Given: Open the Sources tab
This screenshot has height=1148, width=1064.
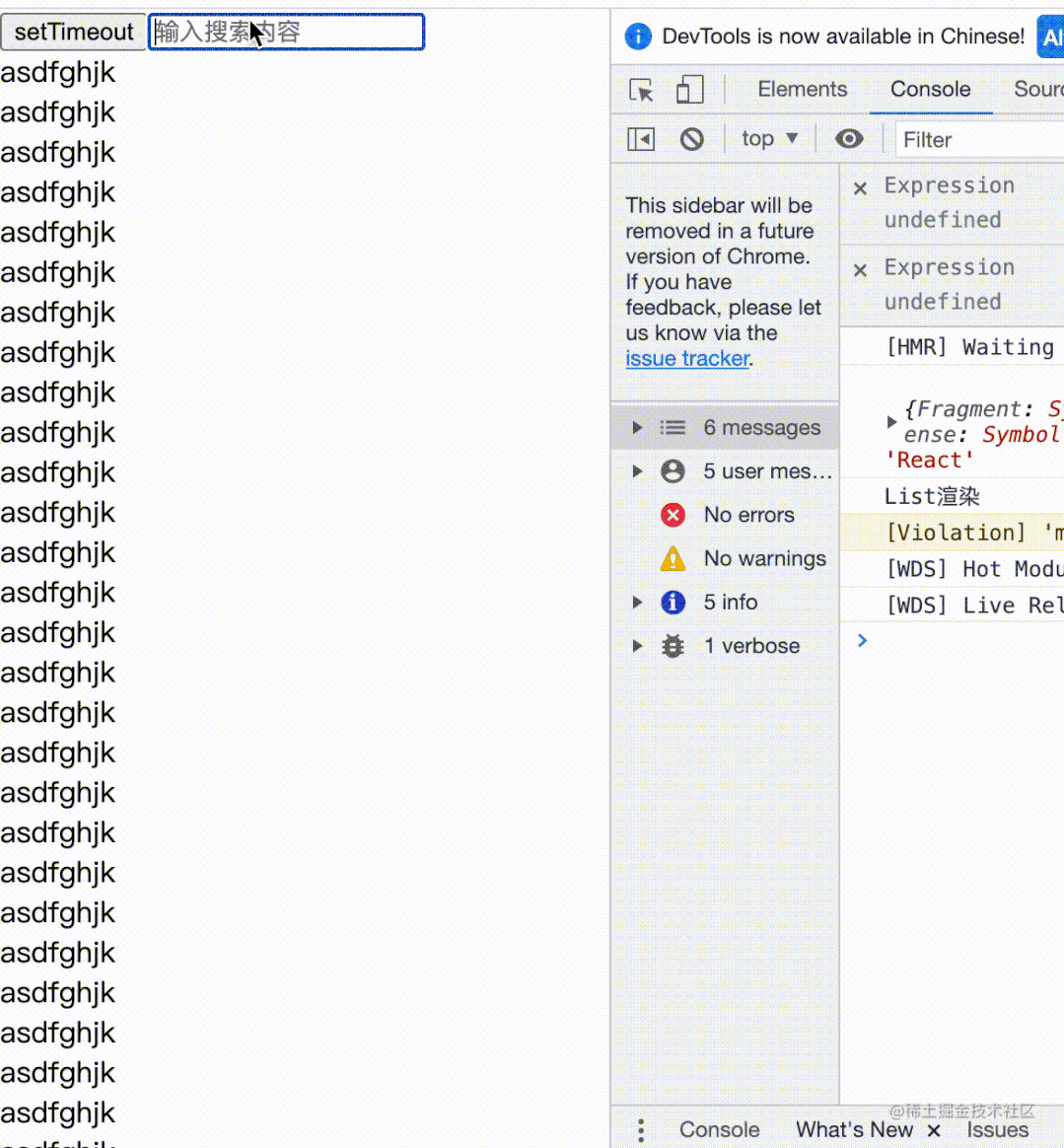Looking at the screenshot, I should (1038, 90).
